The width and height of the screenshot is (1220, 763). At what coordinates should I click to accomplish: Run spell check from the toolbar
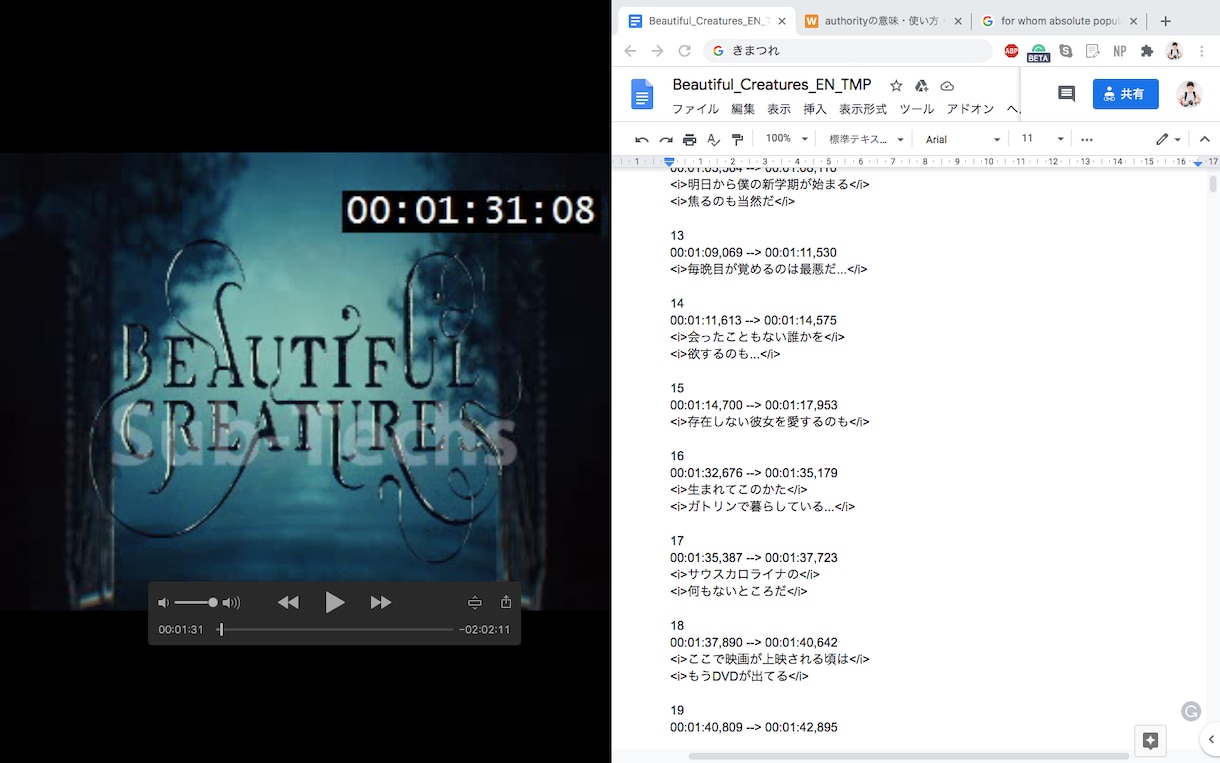click(714, 140)
